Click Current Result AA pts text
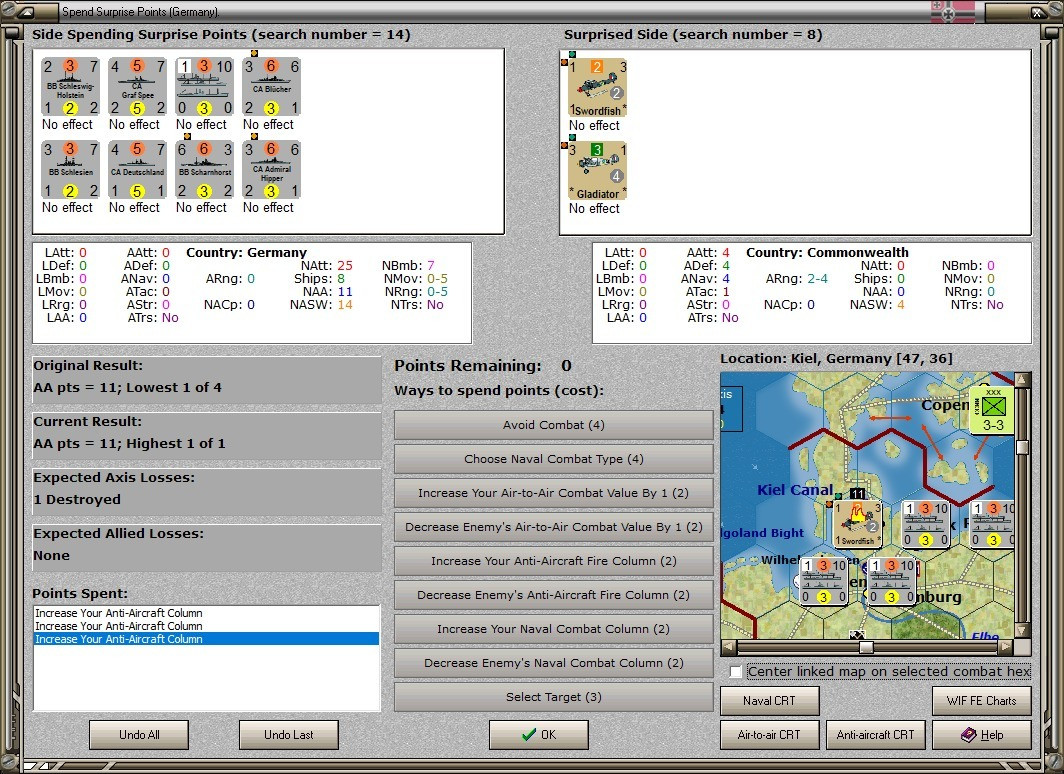Viewport: 1064px width, 774px height. [130, 443]
